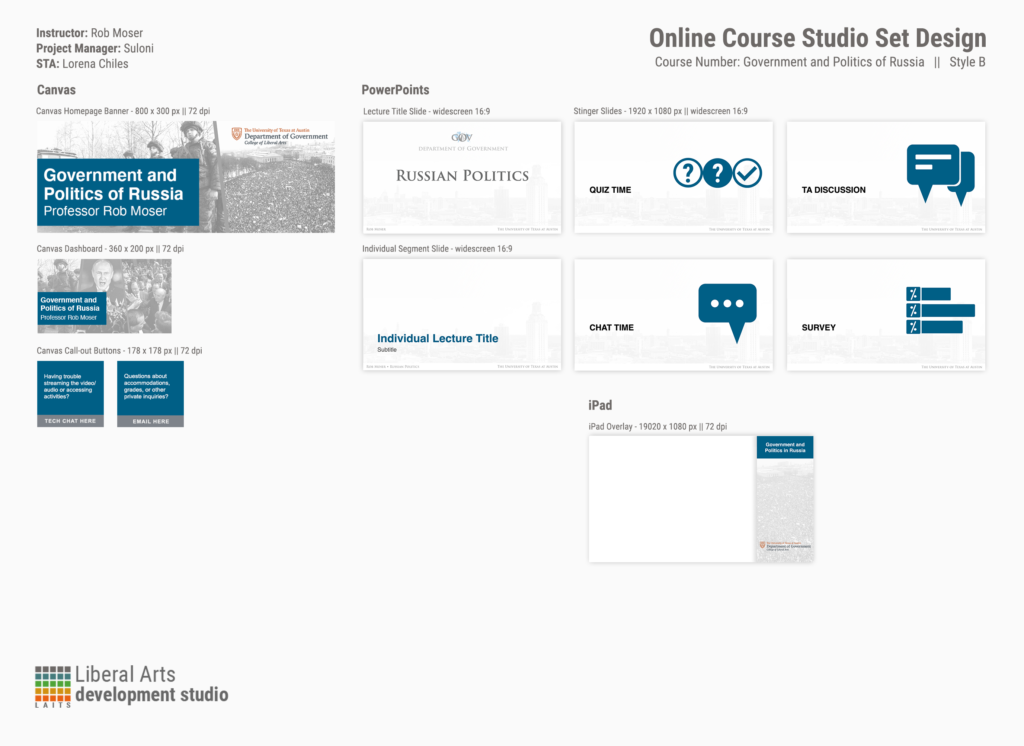Viewport: 1024px width, 746px height.
Task: Click the 'Instructor: Rob Moser' line
Action: 89,33
